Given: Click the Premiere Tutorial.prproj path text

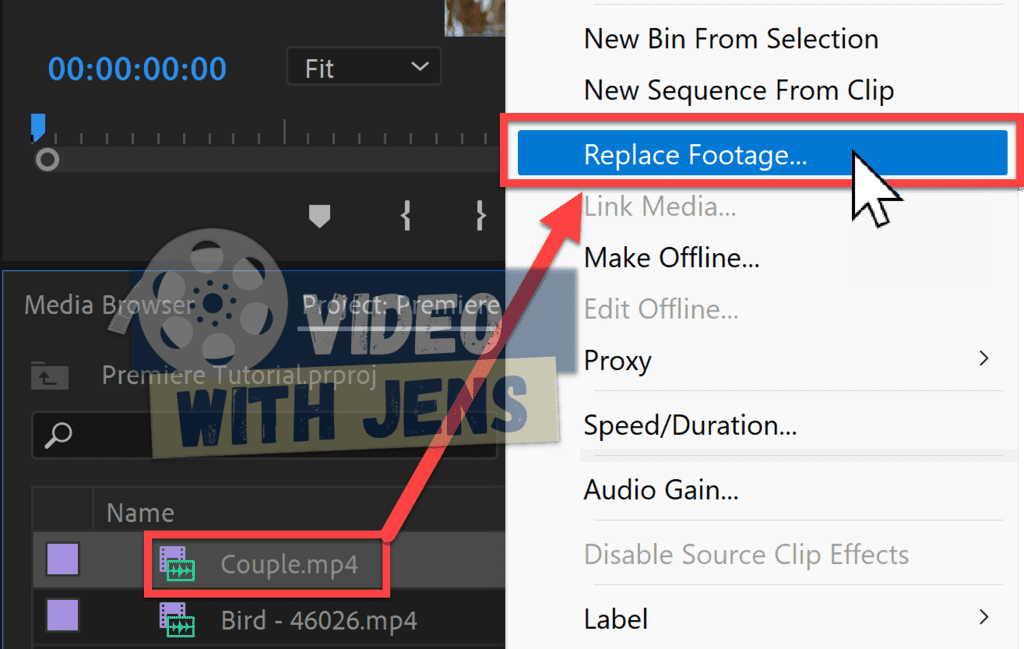Looking at the screenshot, I should 239,375.
